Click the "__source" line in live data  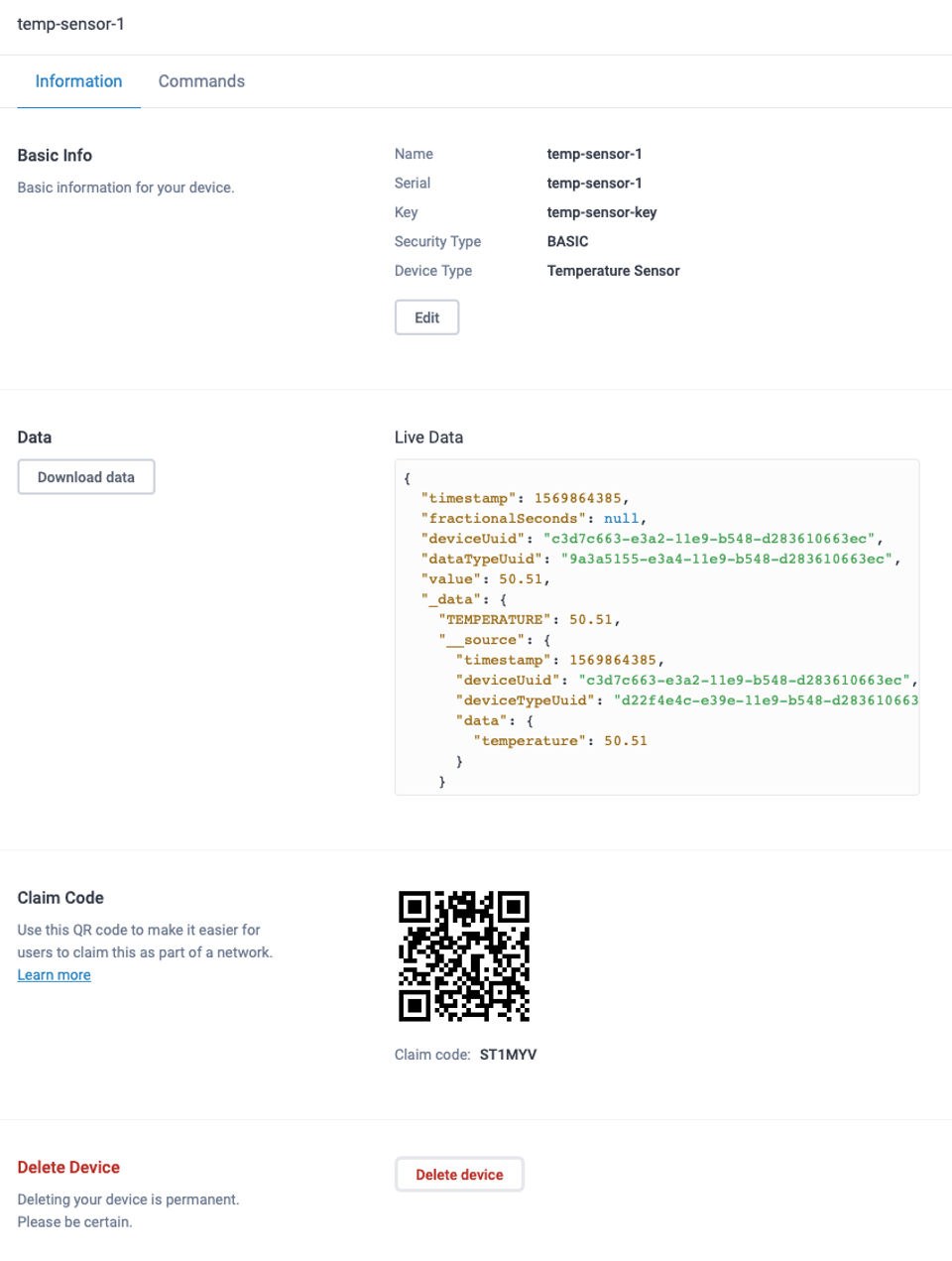pos(494,640)
